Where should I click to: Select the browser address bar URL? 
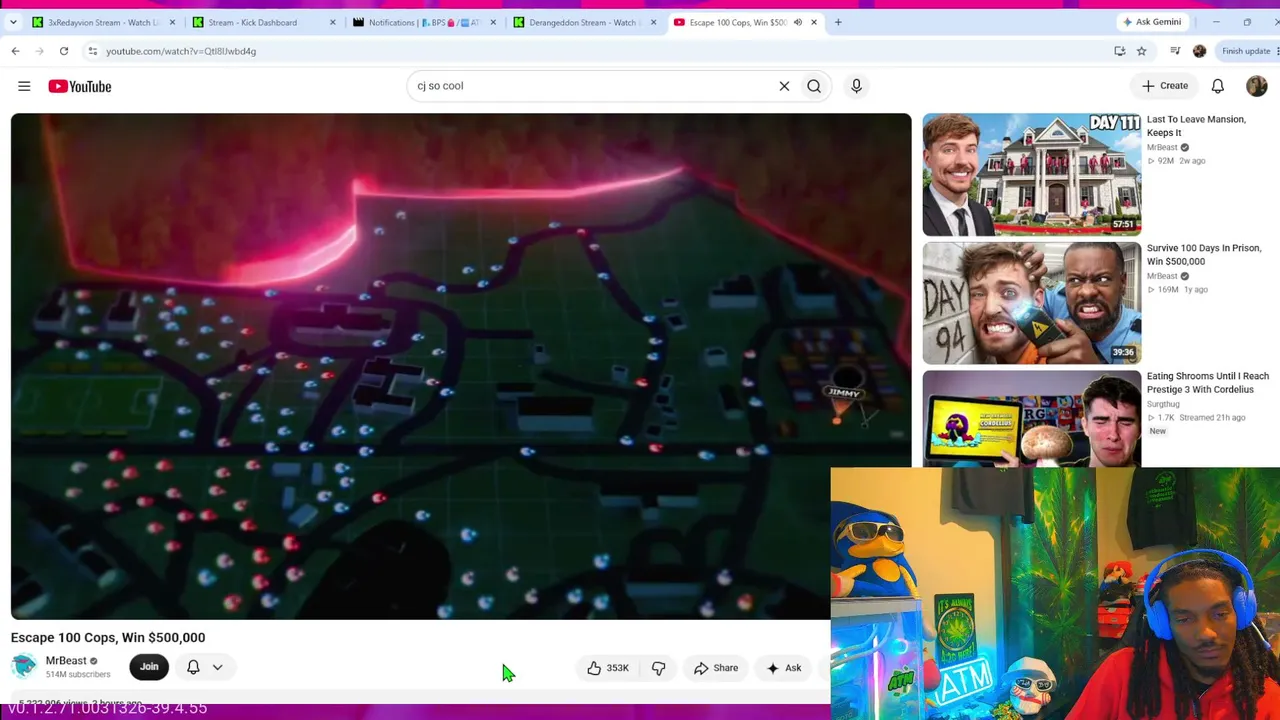(x=181, y=51)
